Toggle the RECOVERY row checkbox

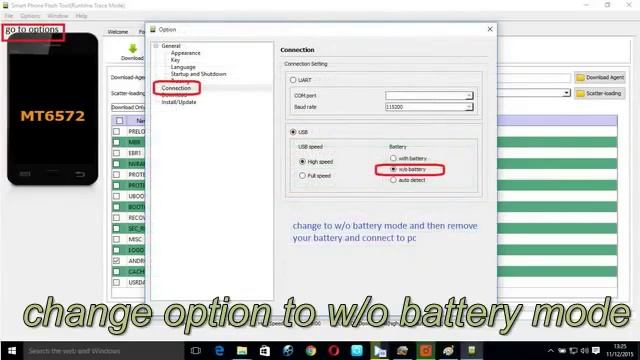coord(117,218)
